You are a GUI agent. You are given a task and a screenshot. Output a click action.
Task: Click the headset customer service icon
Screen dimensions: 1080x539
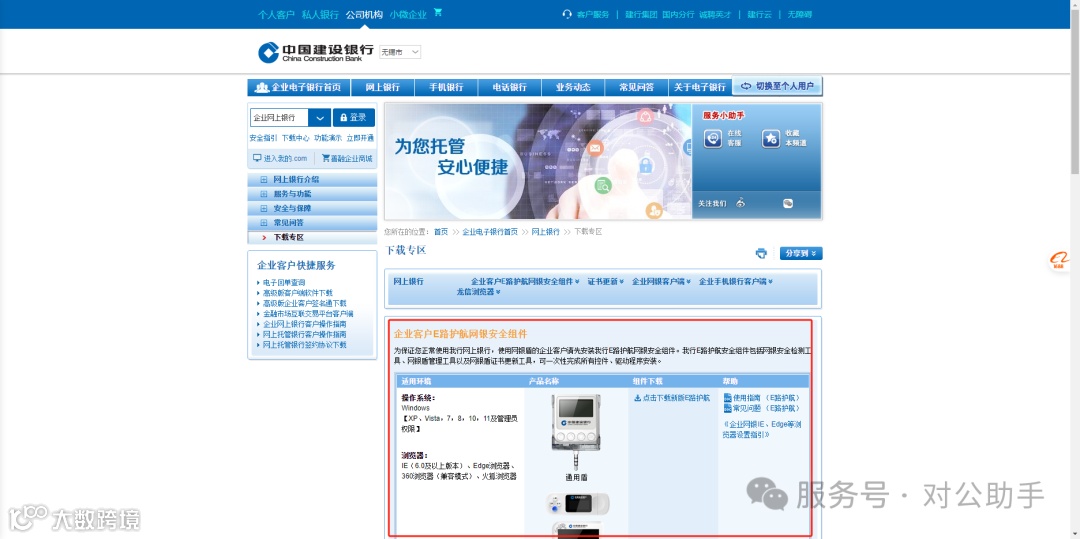[x=567, y=14]
